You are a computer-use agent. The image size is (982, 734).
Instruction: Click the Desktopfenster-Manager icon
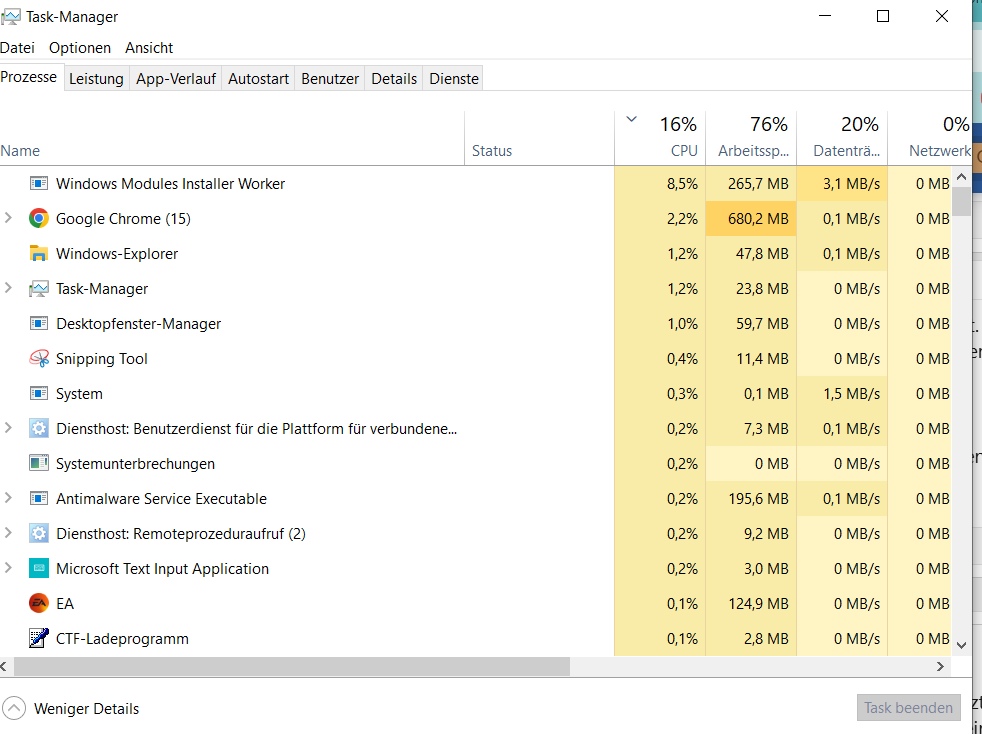39,324
